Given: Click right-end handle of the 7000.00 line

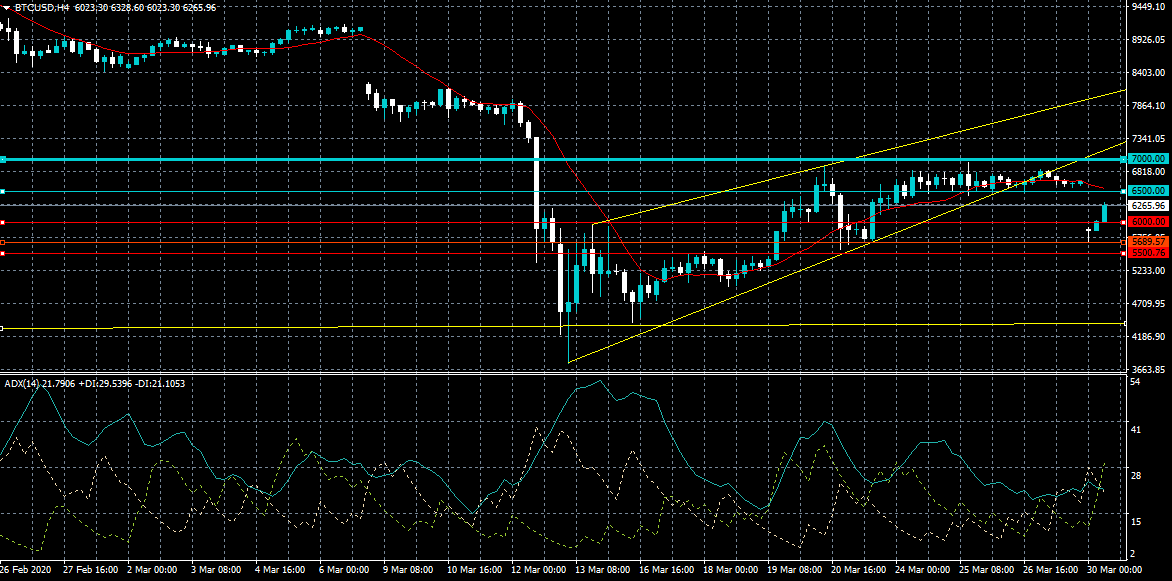Looking at the screenshot, I should coord(1124,159).
